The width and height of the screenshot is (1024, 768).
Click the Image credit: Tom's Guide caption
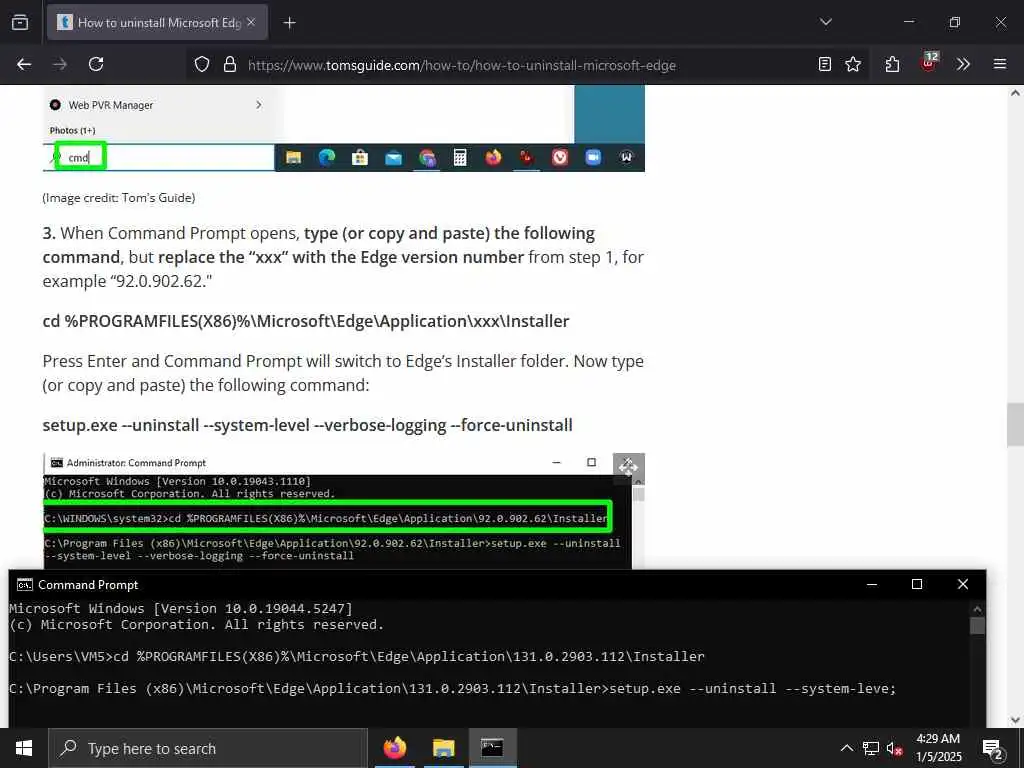(x=119, y=198)
